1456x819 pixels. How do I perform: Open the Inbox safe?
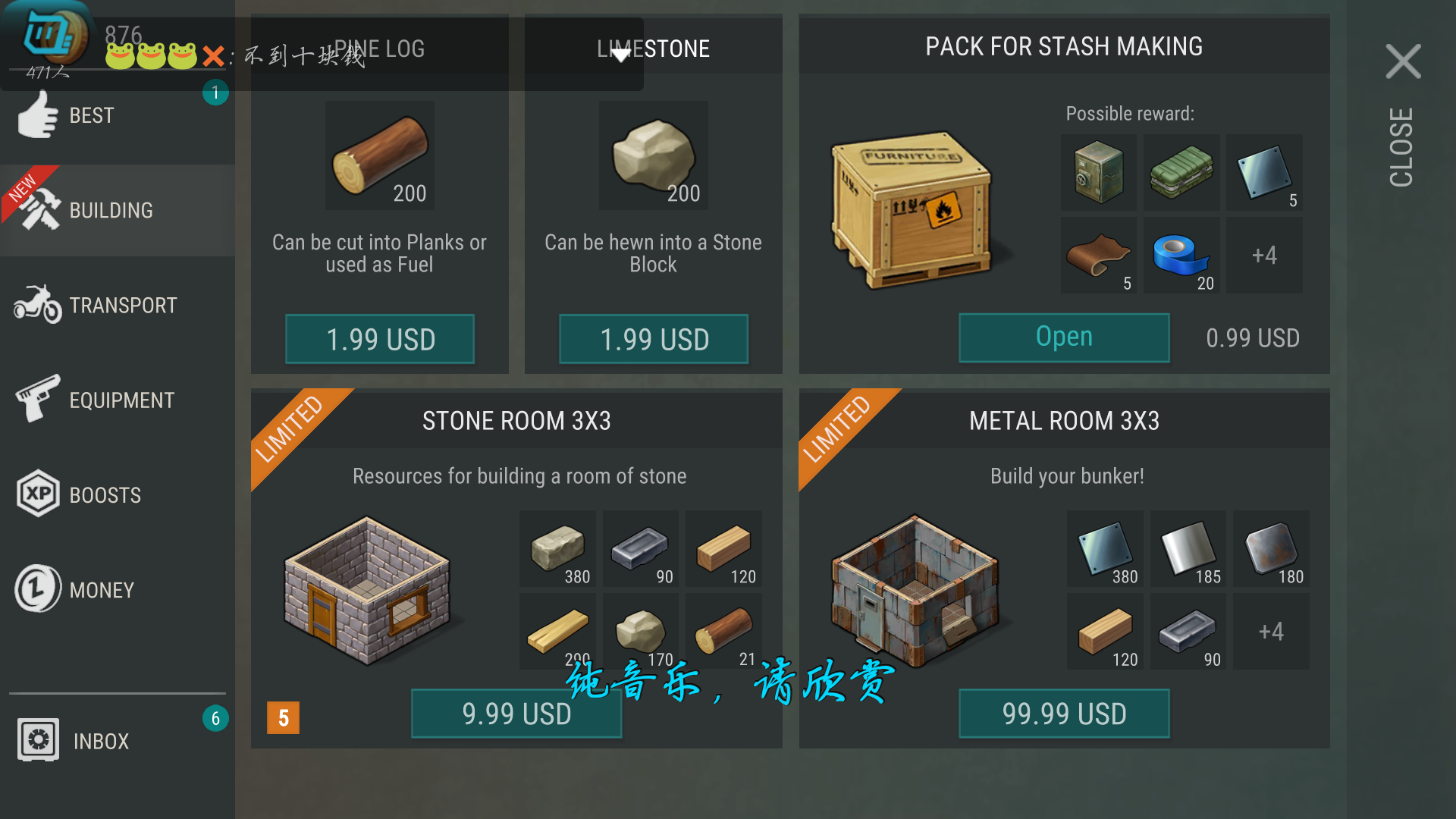coord(118,740)
